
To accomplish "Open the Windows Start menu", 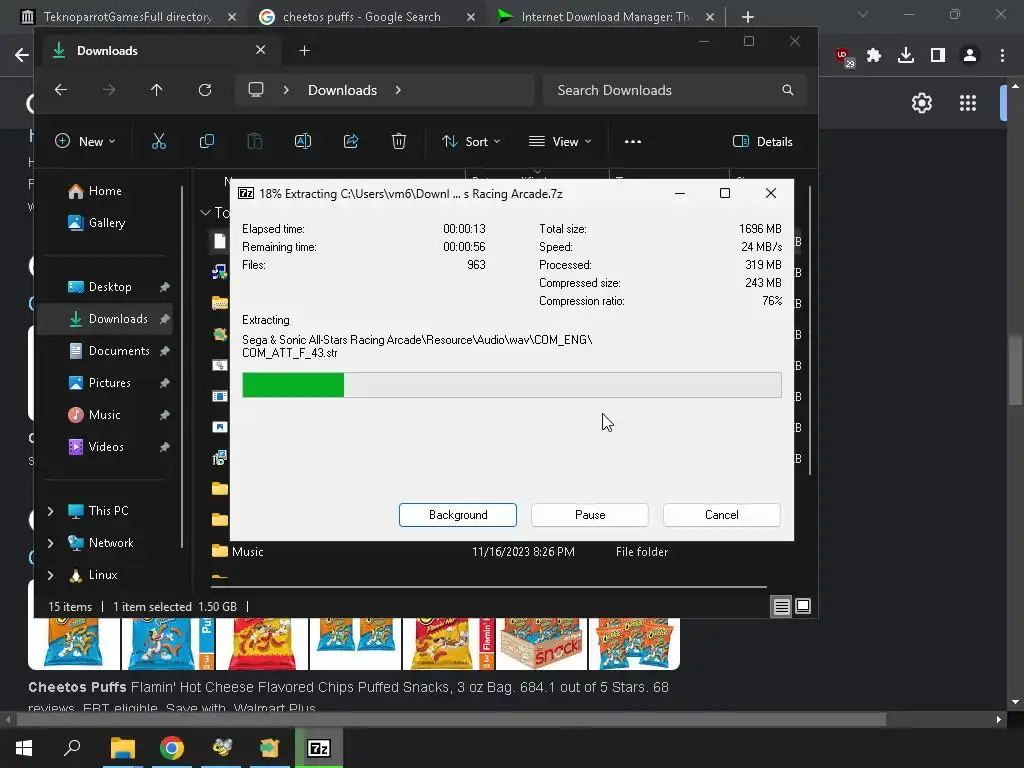I will coord(24,748).
